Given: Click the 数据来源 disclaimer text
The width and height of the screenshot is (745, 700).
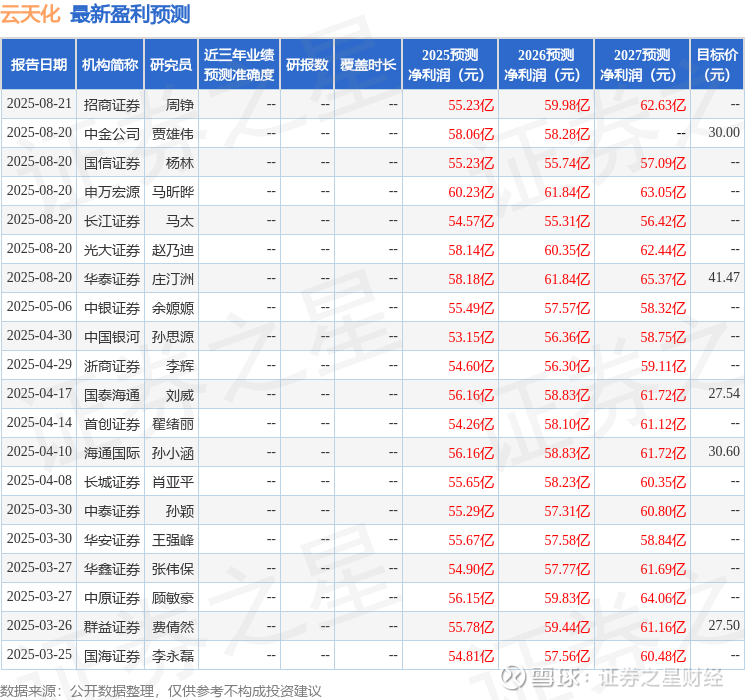Looking at the screenshot, I should (x=161, y=691).
